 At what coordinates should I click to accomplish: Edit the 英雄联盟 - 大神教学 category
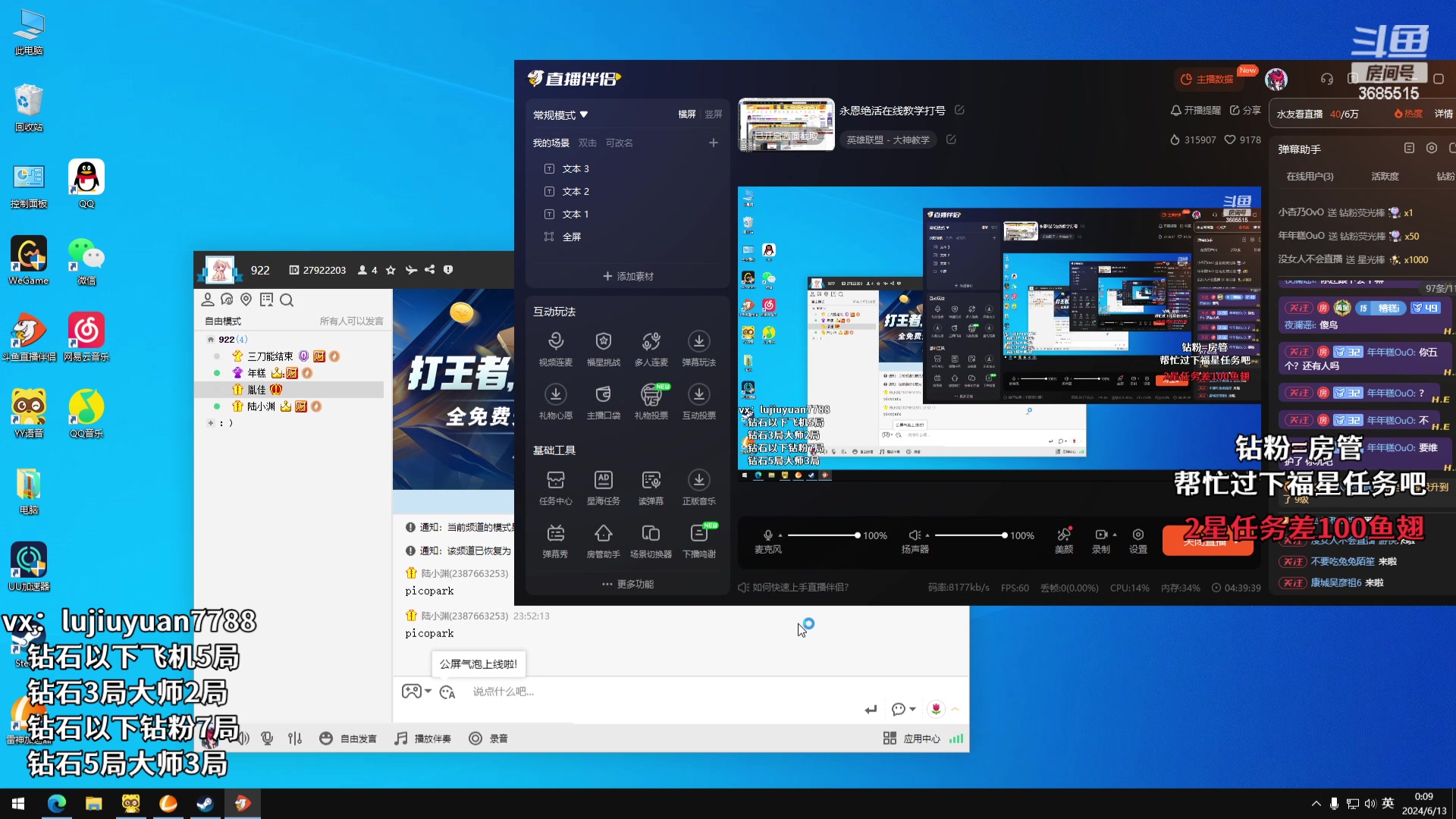click(x=951, y=140)
